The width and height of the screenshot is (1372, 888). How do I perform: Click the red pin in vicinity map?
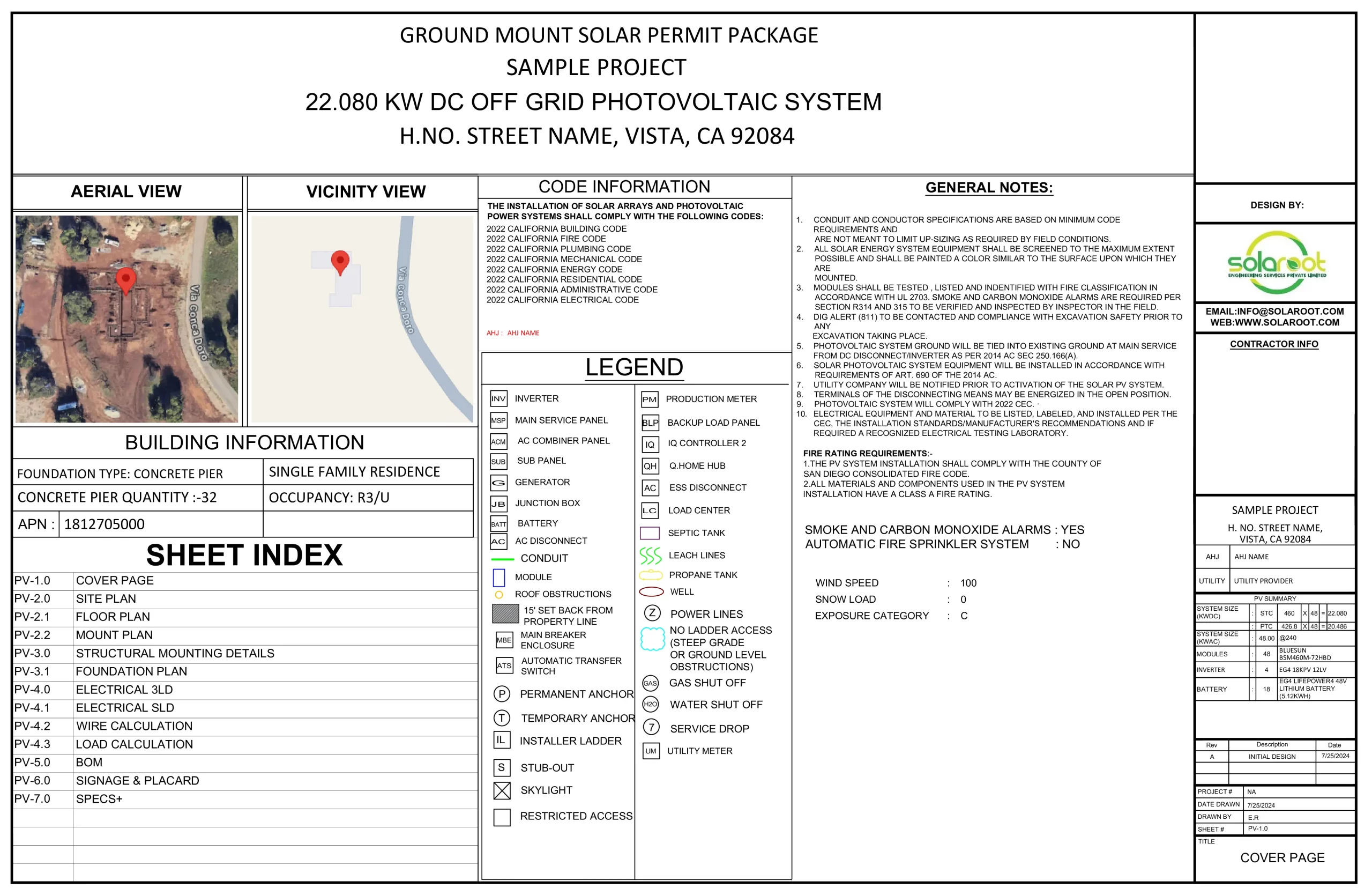[340, 263]
